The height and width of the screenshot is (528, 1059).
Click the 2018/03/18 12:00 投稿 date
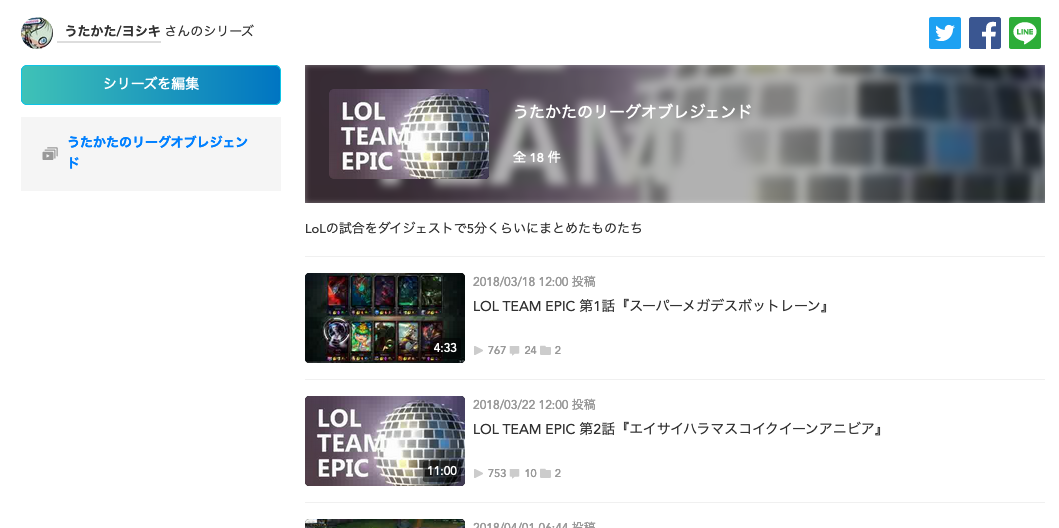[x=534, y=282]
